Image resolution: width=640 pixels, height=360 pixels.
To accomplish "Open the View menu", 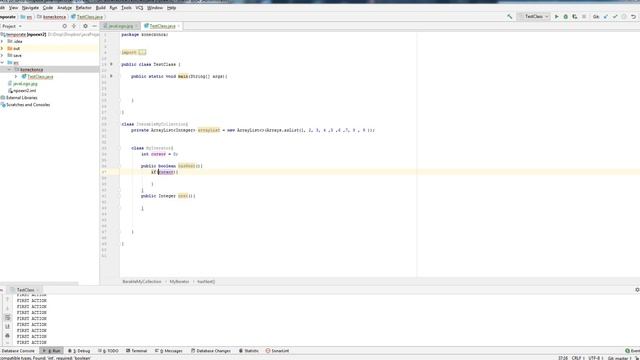I will (x=13, y=8).
